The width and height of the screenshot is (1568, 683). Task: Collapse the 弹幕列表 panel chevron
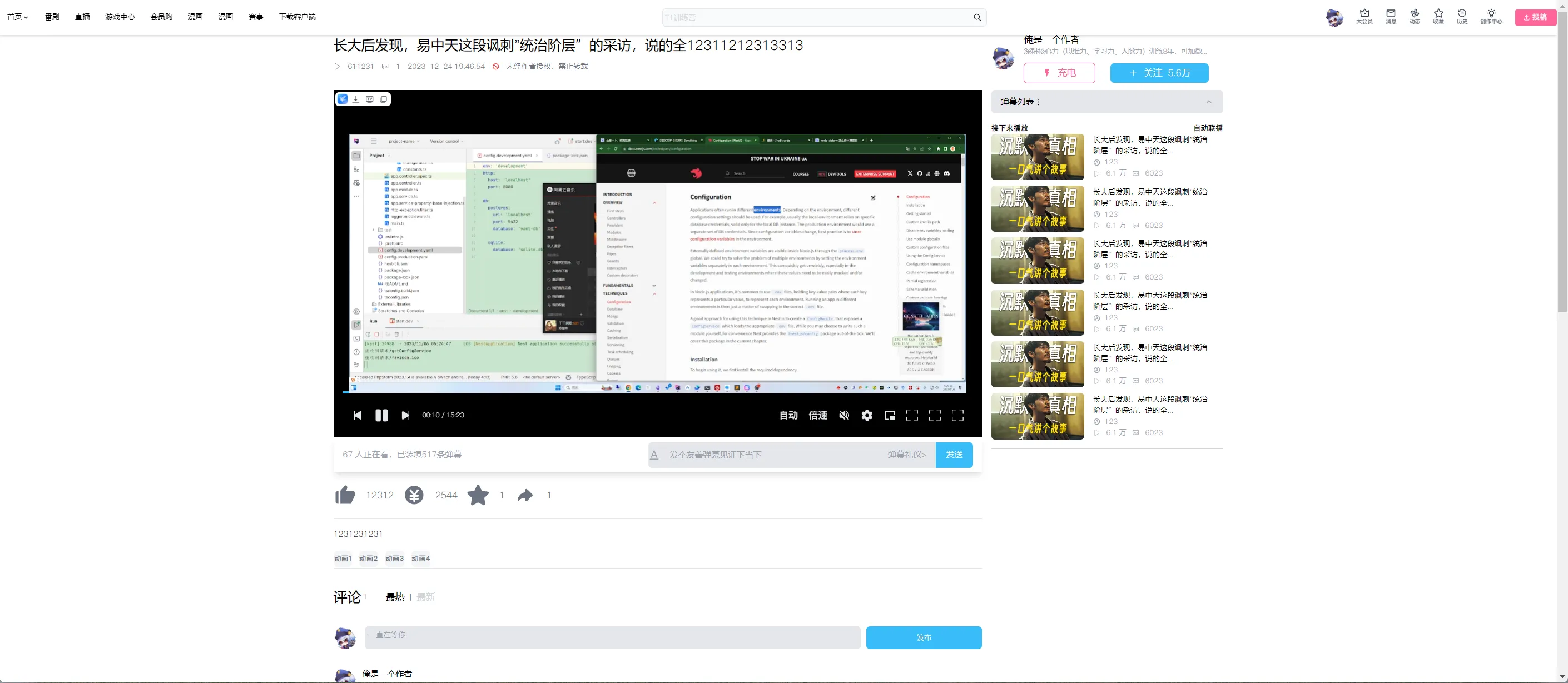[1209, 102]
